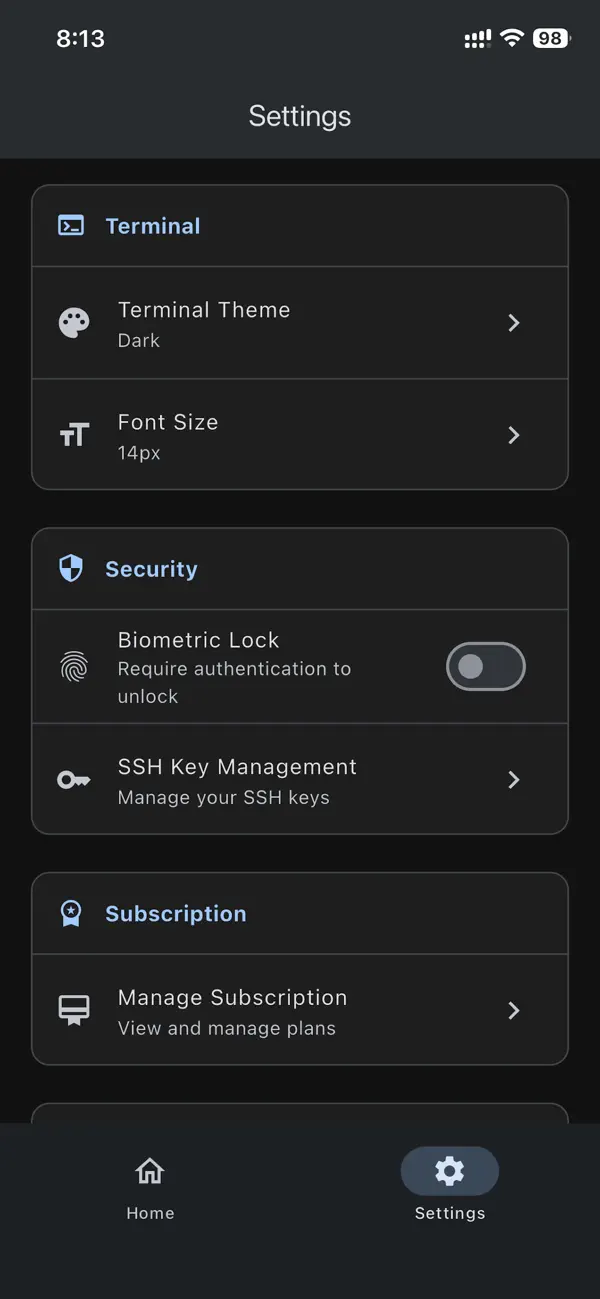The height and width of the screenshot is (1299, 600).
Task: Click the award badge icon in Subscription header
Action: [71, 913]
